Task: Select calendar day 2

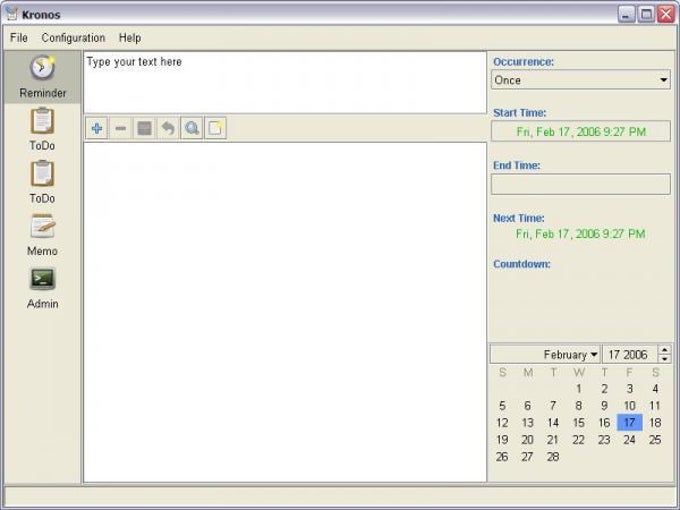Action: 604,389
